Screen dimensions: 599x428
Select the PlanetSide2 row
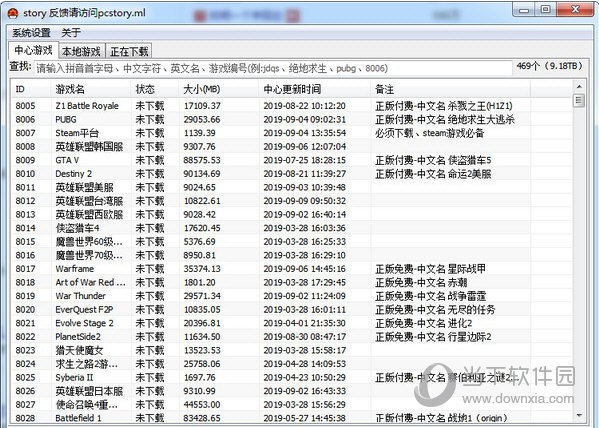(x=292, y=337)
